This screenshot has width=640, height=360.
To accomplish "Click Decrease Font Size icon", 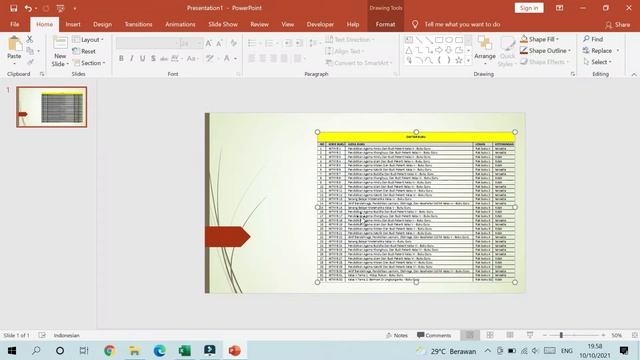I will point(220,43).
